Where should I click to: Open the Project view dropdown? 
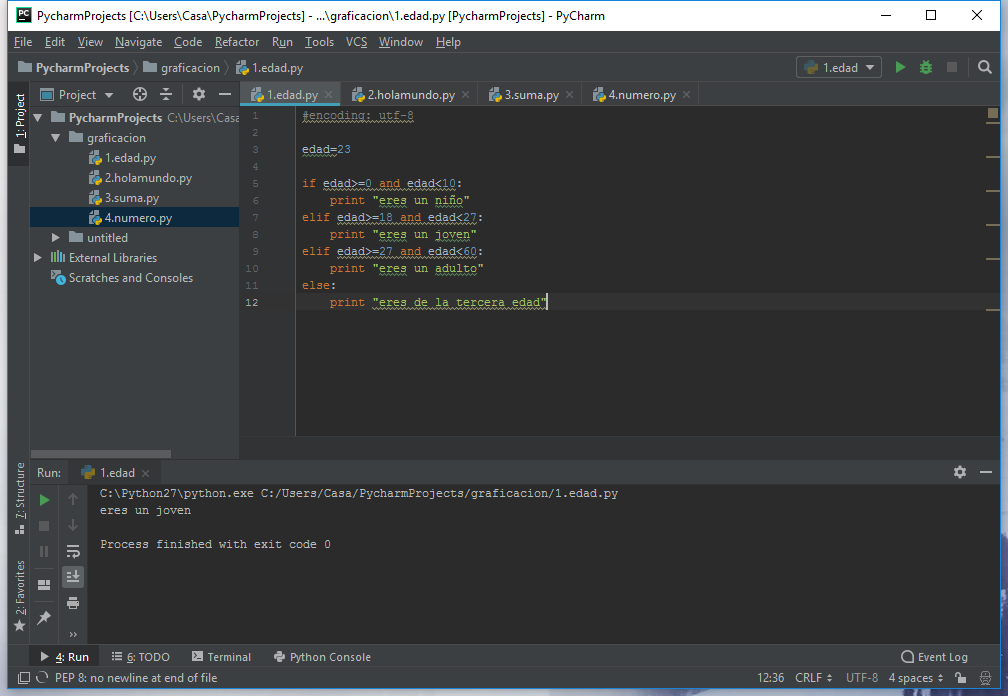76,94
